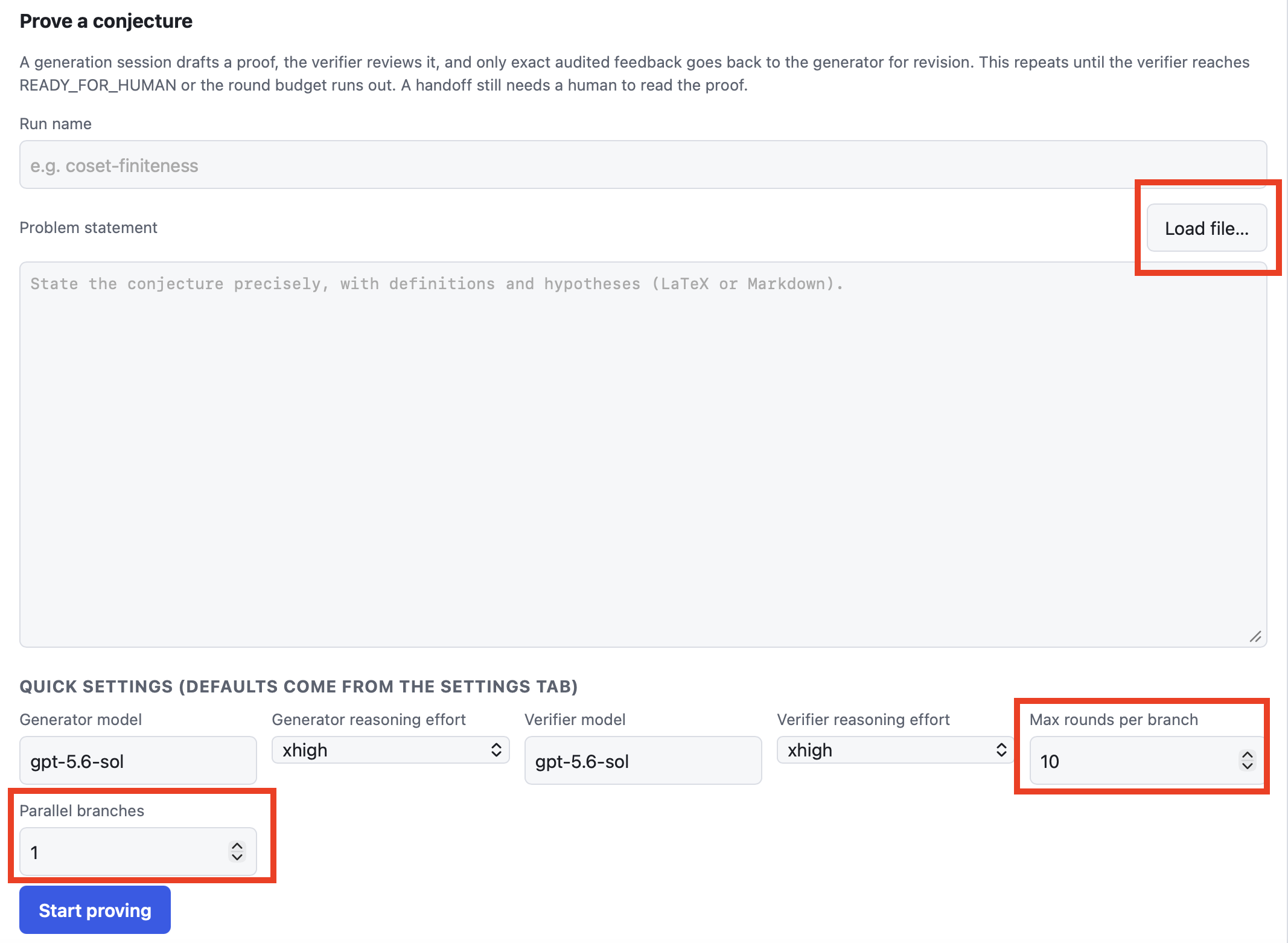Screen dimensions: 1288x943
Task: Click the Verifier reasoning effort label
Action: coord(863,720)
